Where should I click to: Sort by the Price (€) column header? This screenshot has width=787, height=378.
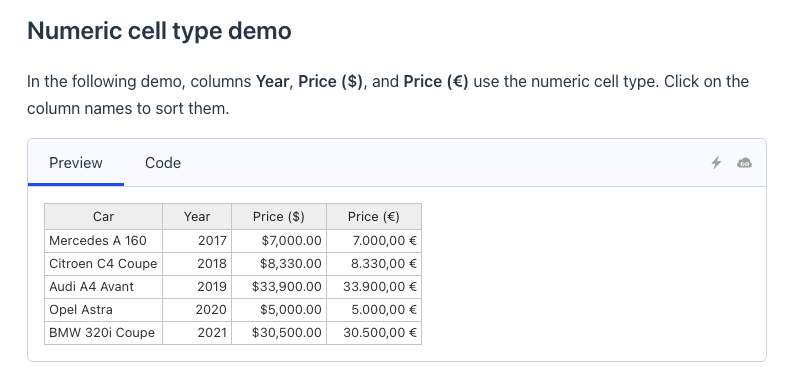374,217
